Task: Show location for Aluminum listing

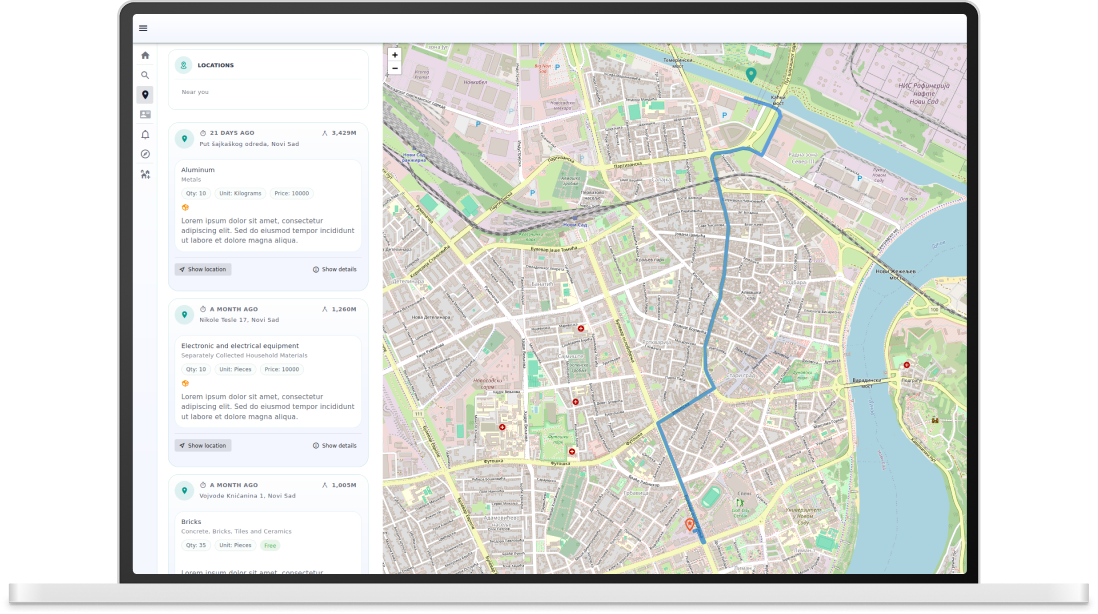Action: 203,270
